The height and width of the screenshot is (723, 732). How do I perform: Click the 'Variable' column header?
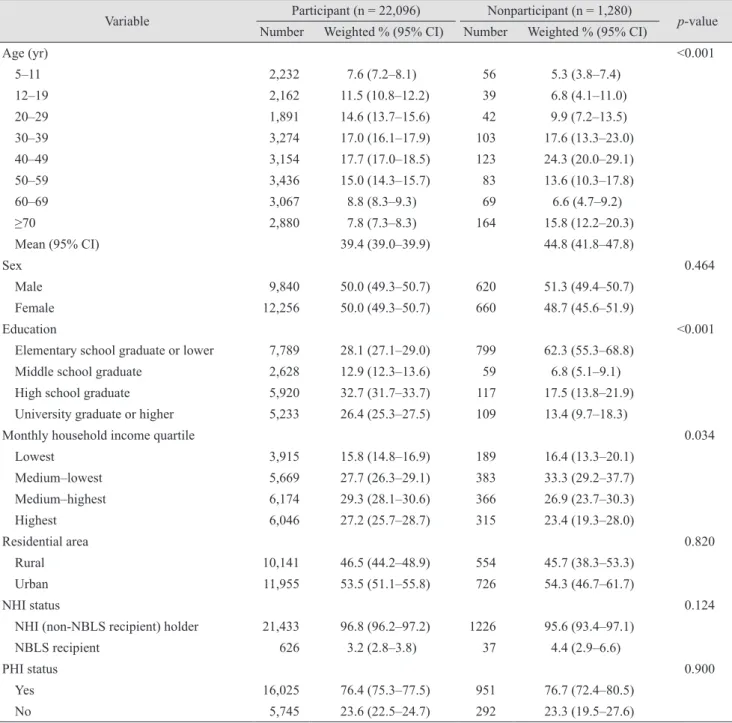click(x=127, y=21)
